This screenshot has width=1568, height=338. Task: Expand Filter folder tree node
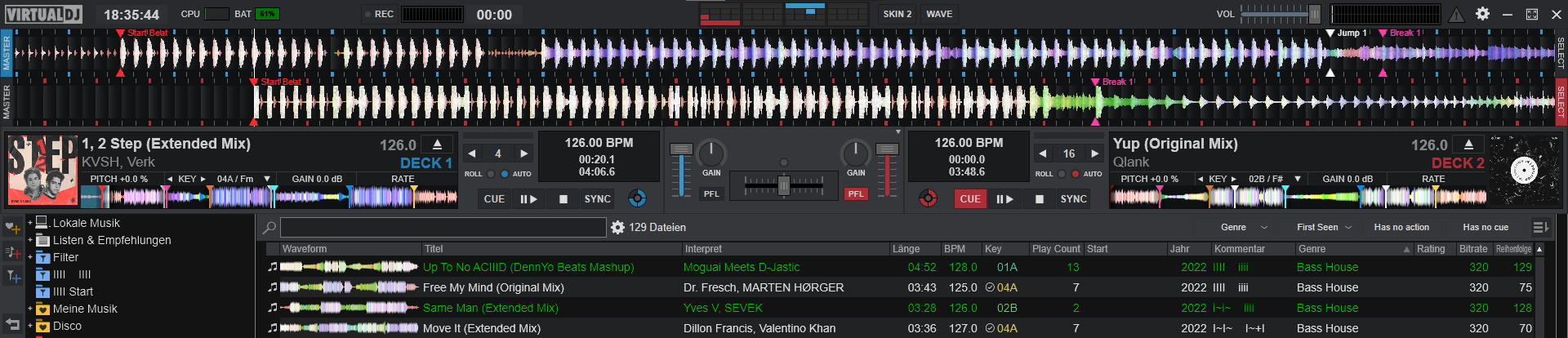(x=29, y=257)
